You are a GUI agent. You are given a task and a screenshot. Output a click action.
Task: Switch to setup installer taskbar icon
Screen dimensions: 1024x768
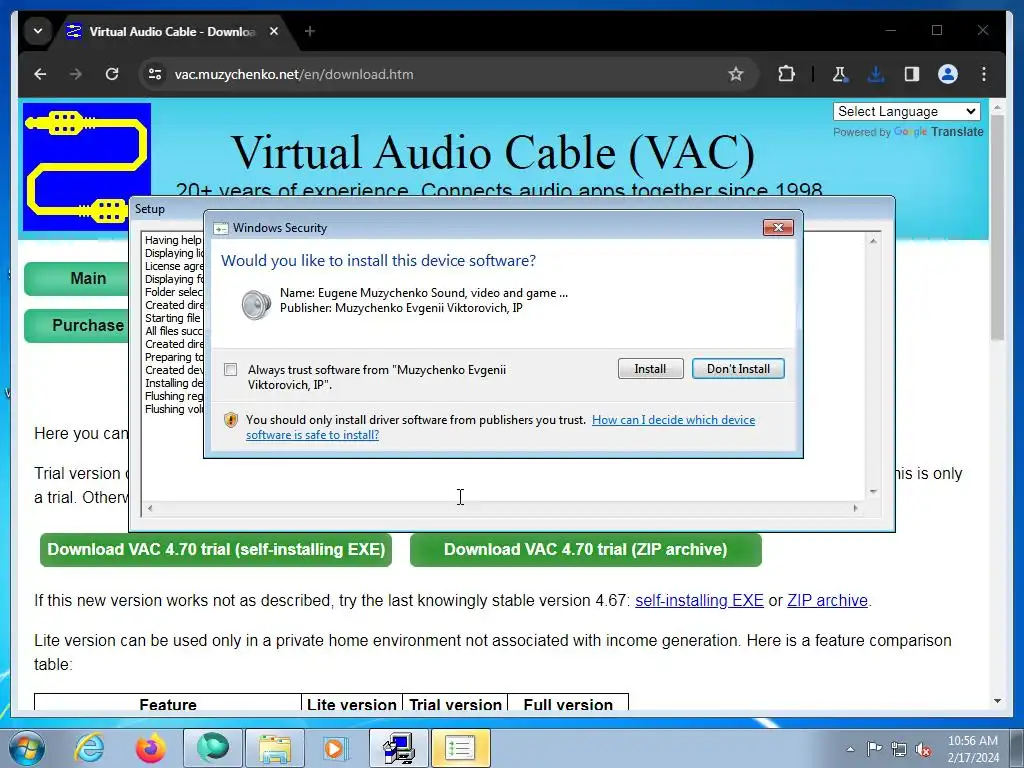398,748
